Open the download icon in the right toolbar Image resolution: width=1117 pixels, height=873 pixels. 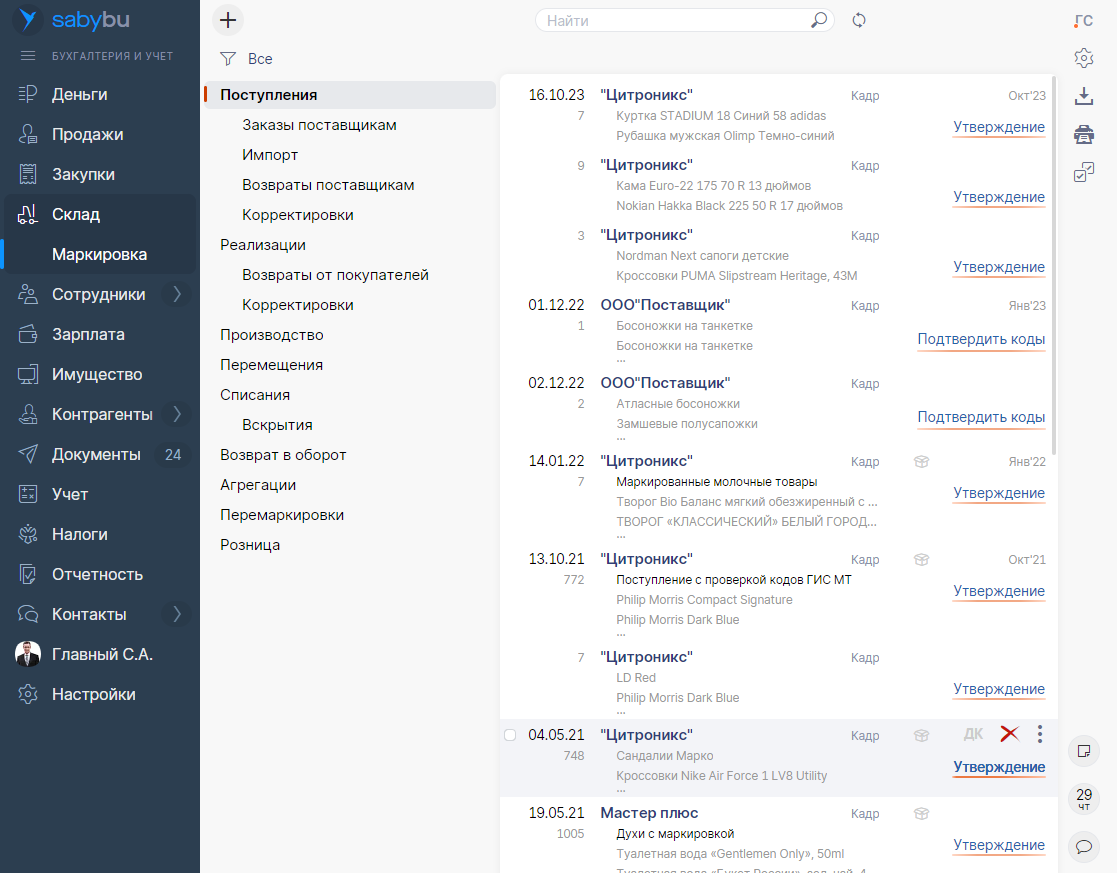pos(1083,96)
